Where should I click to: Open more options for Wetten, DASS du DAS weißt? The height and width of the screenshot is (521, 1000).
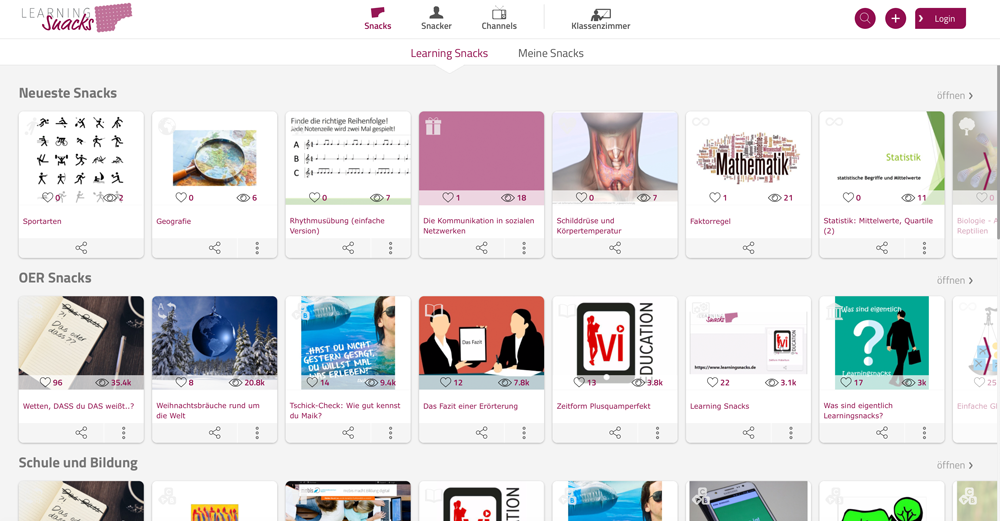click(124, 433)
